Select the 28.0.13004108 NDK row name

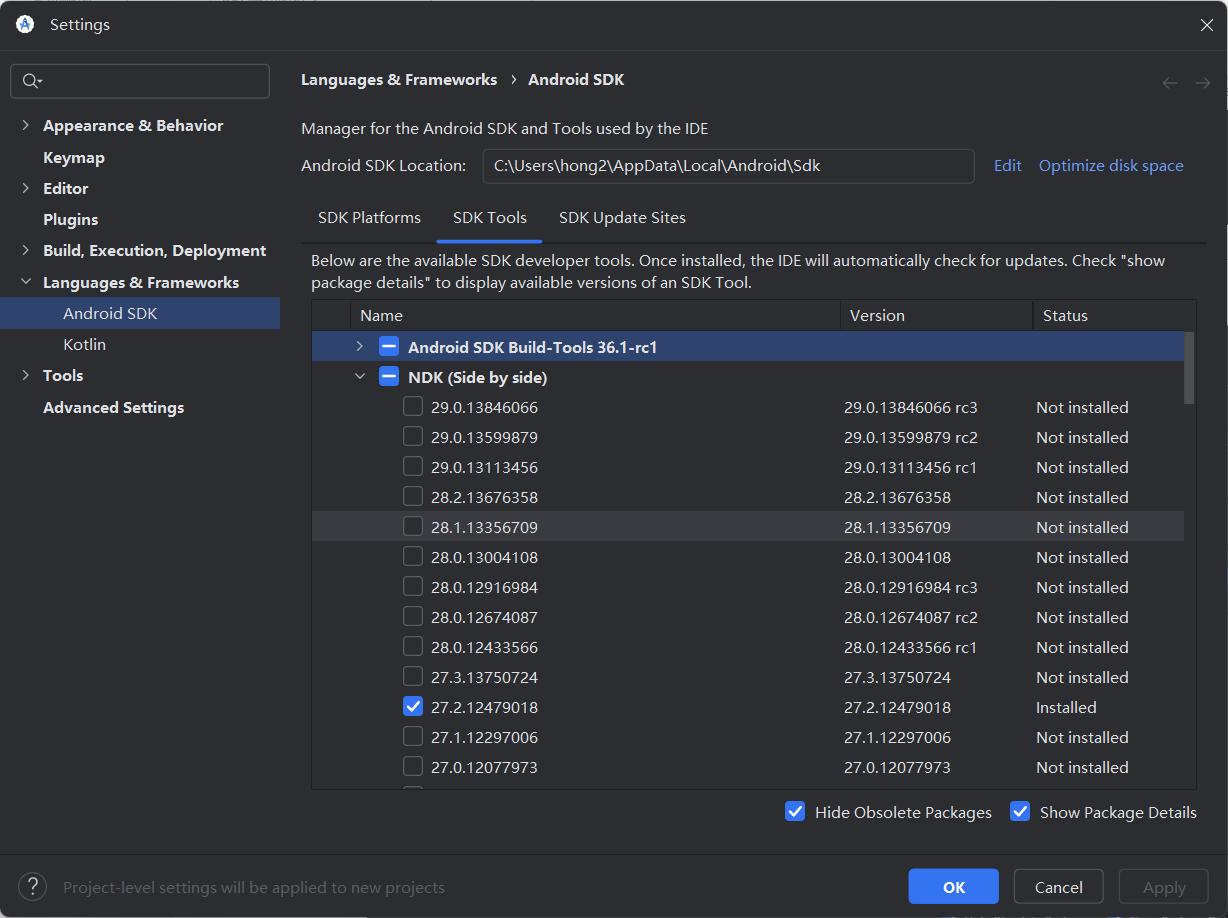485,557
